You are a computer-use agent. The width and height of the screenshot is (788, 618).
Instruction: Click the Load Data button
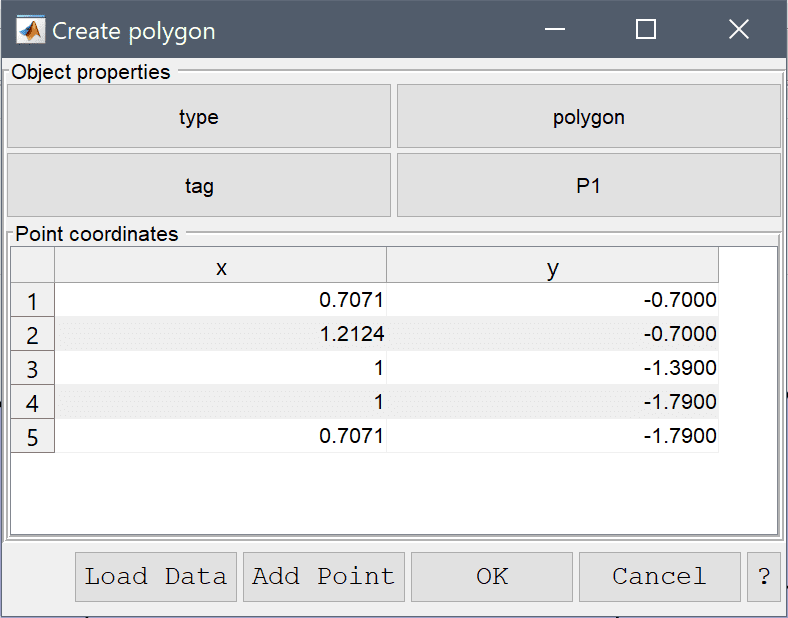pyautogui.click(x=156, y=577)
